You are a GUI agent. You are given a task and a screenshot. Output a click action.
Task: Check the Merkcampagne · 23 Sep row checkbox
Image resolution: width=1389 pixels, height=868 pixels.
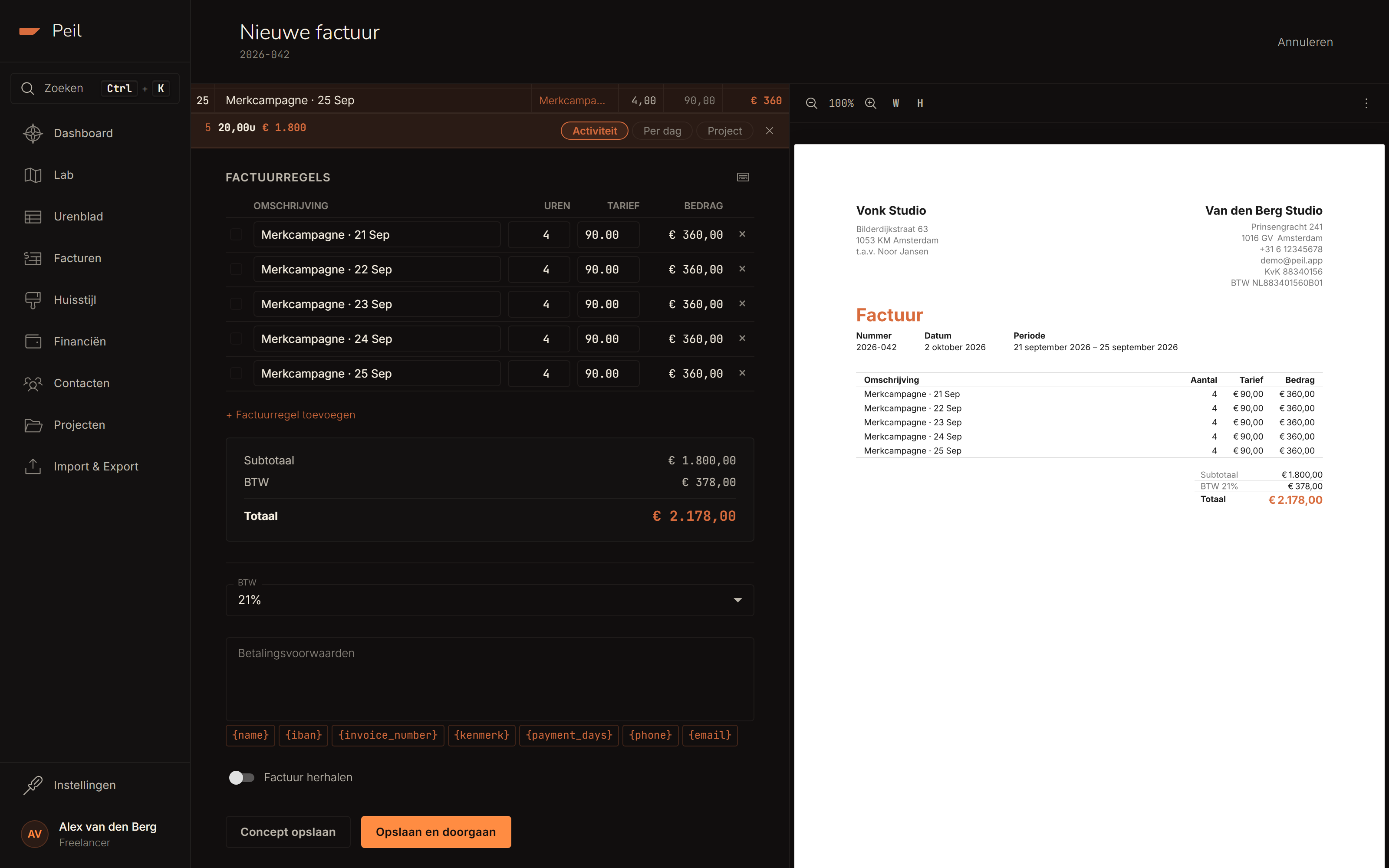(x=236, y=304)
